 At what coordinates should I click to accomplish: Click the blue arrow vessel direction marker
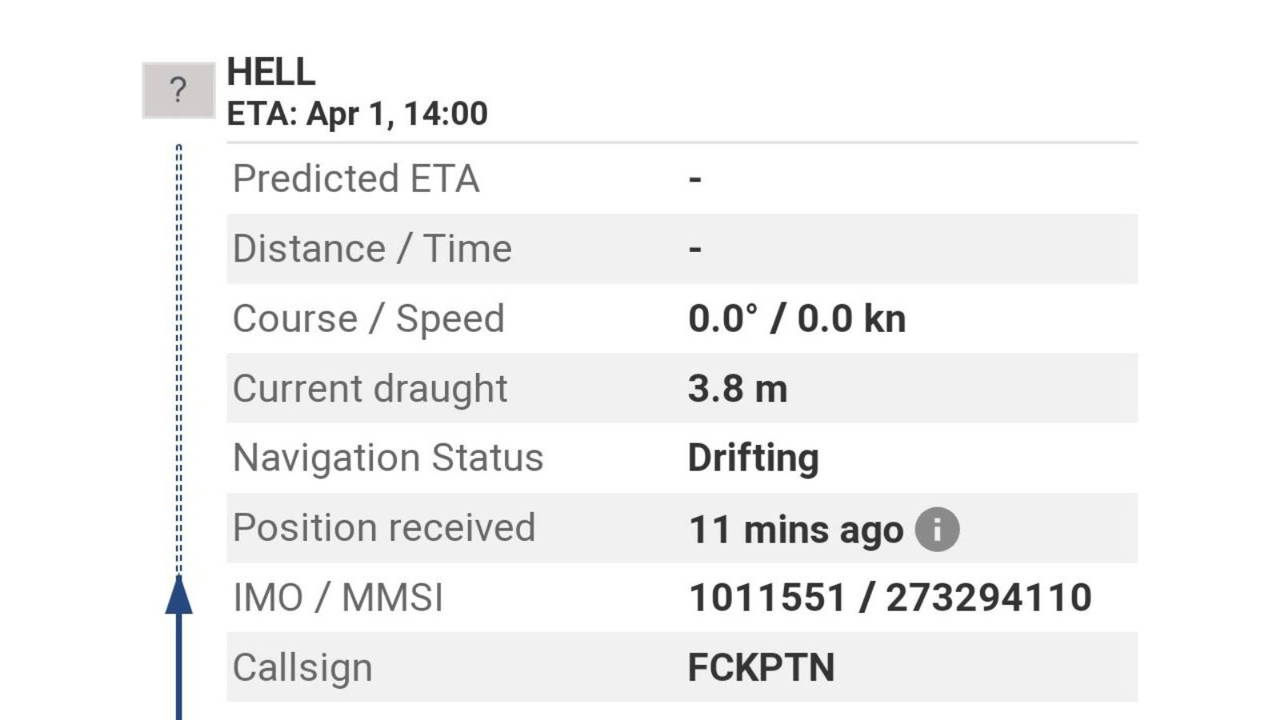pyautogui.click(x=179, y=596)
